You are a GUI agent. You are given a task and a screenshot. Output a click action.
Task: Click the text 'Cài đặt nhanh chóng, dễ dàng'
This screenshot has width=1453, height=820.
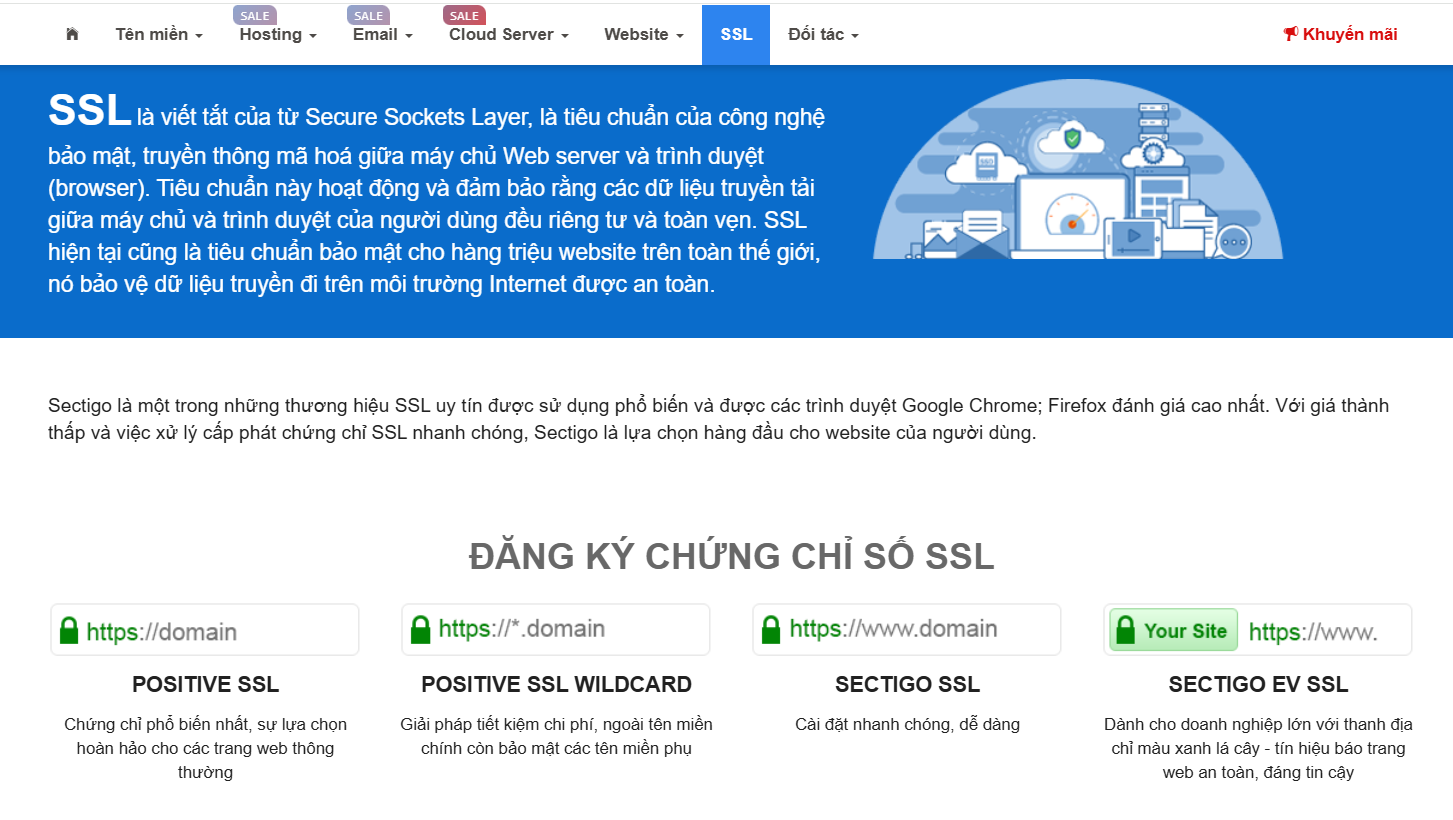pos(908,724)
